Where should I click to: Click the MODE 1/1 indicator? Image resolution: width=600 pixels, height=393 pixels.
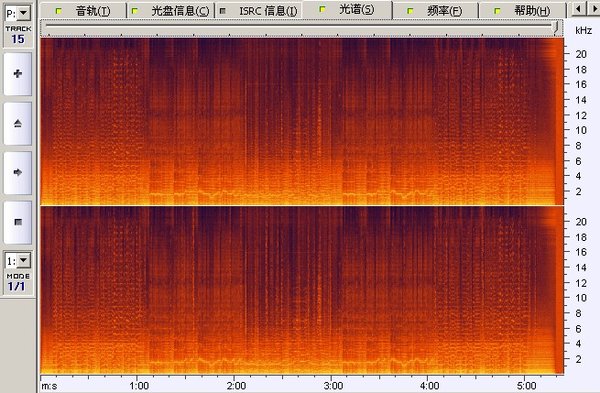click(18, 282)
